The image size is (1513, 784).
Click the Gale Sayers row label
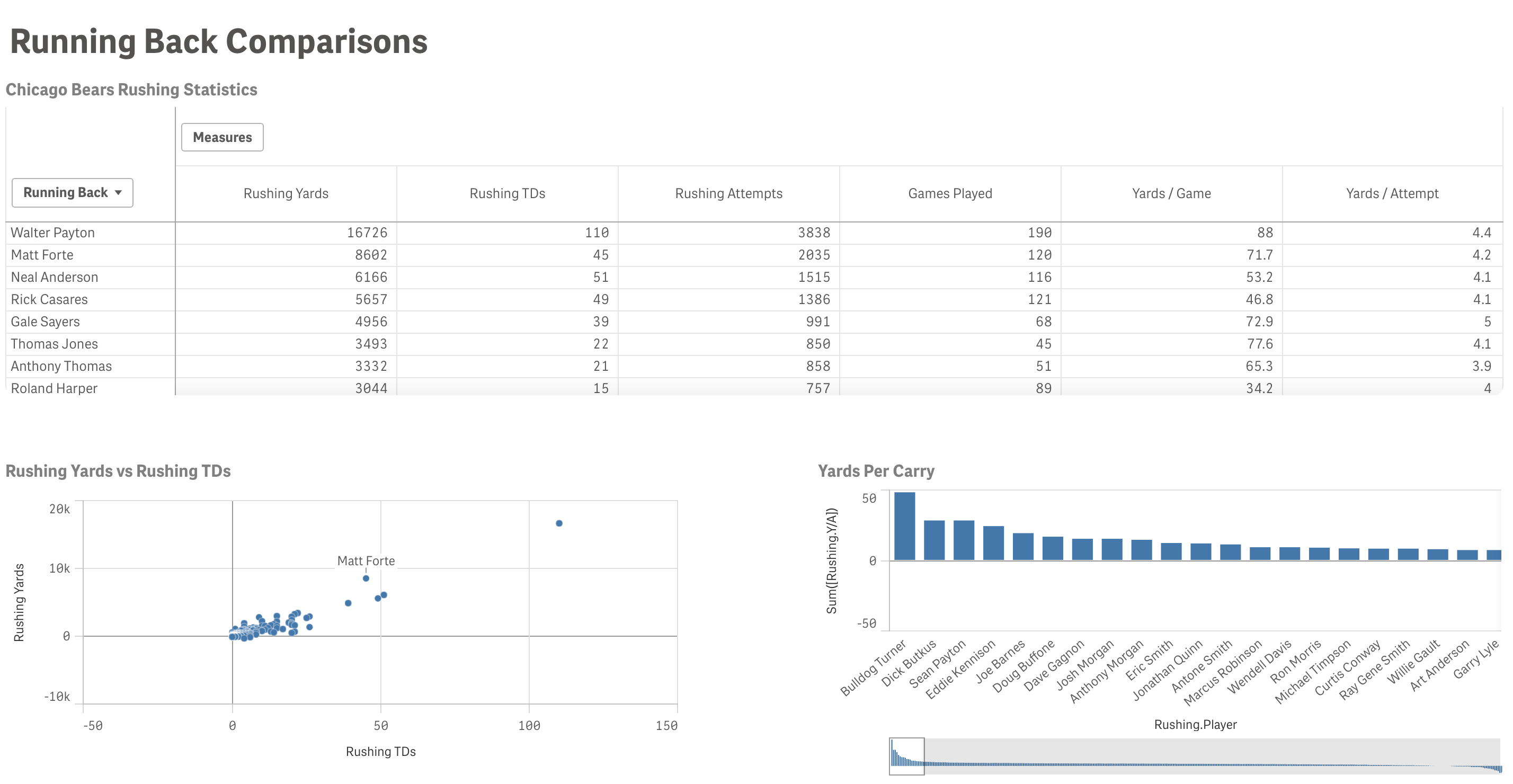pos(45,322)
